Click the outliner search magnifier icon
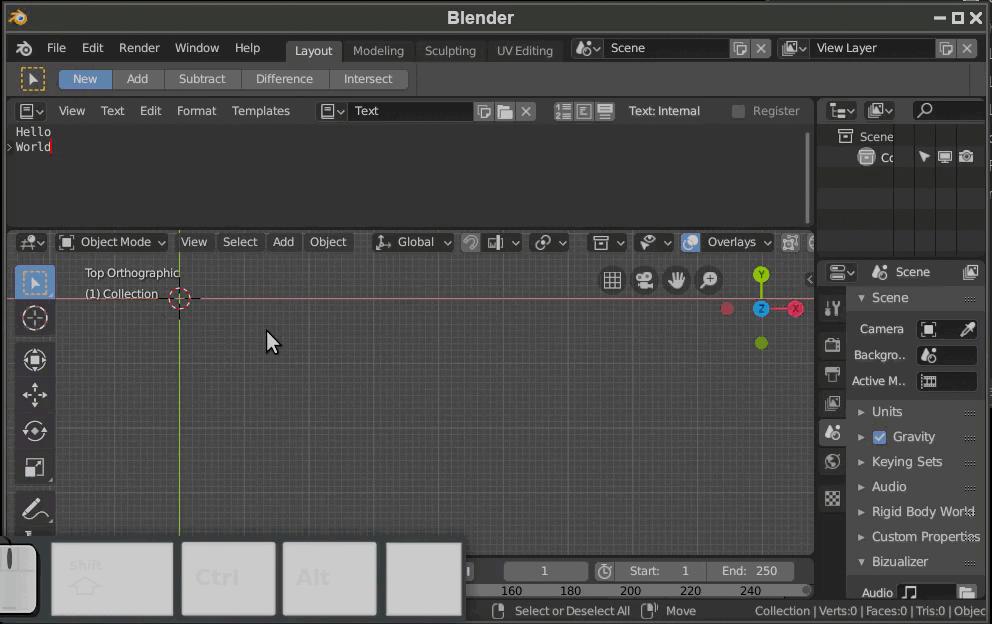Image resolution: width=992 pixels, height=624 pixels. click(x=925, y=110)
